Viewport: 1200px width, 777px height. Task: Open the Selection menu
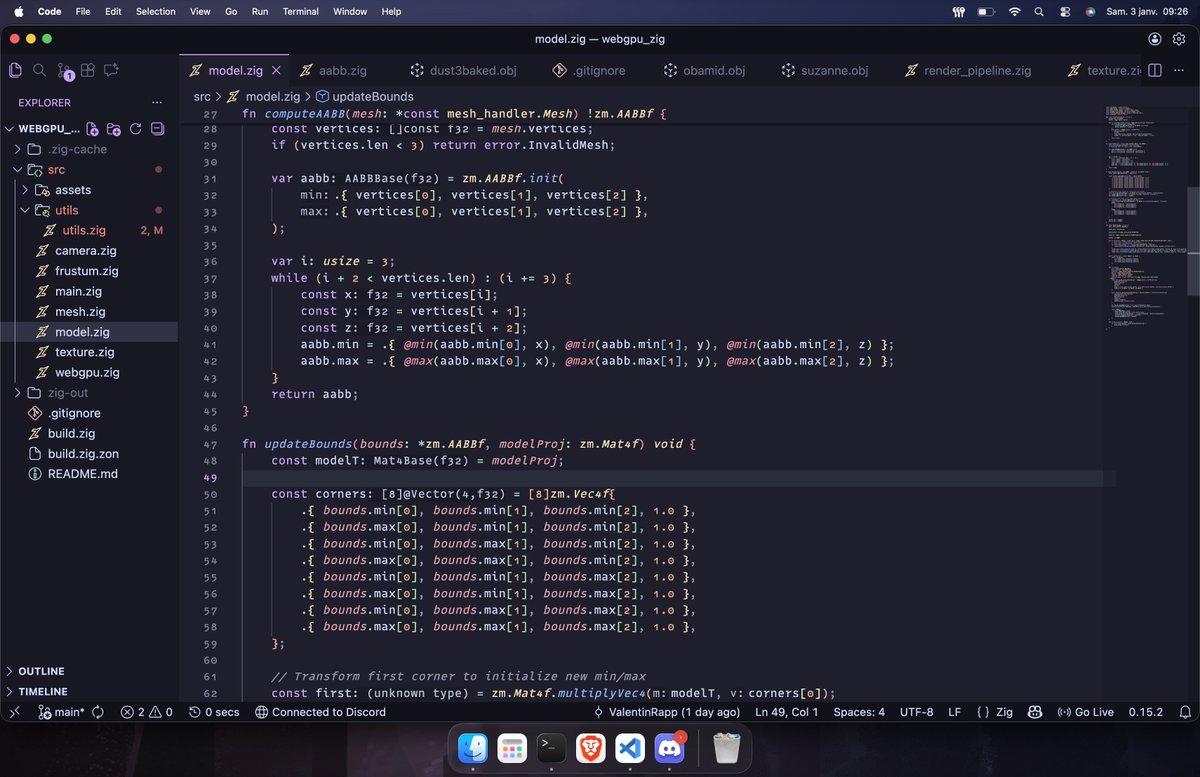click(x=156, y=11)
